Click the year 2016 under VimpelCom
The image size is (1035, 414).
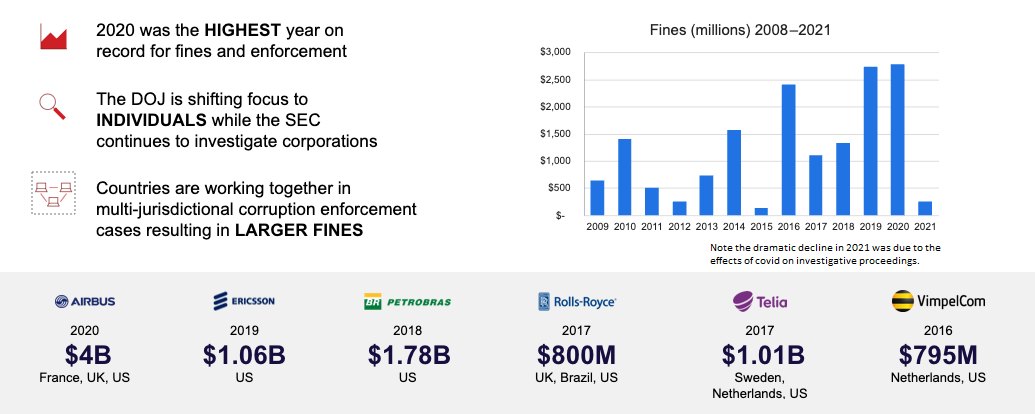coord(938,331)
